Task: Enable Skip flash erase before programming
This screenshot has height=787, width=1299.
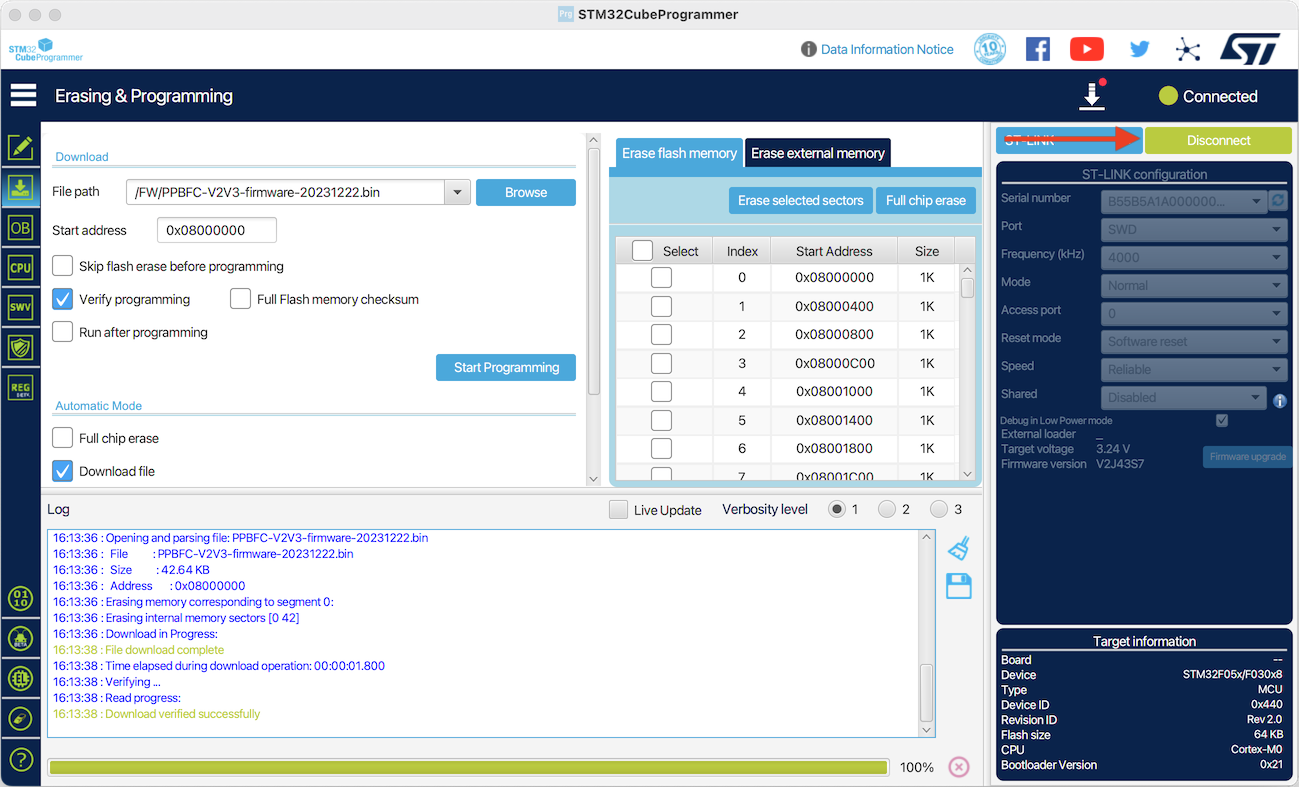Action: point(63,266)
